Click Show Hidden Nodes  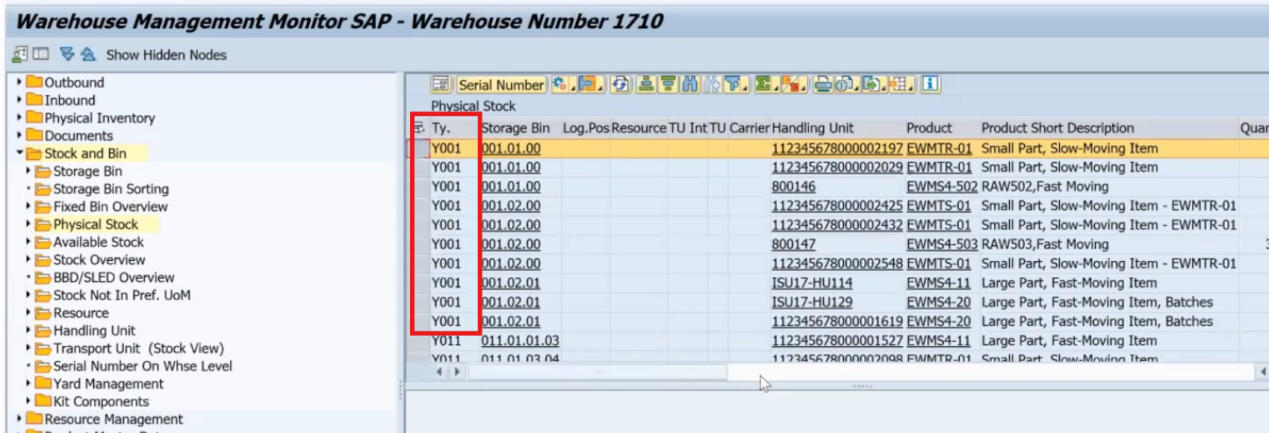point(166,55)
